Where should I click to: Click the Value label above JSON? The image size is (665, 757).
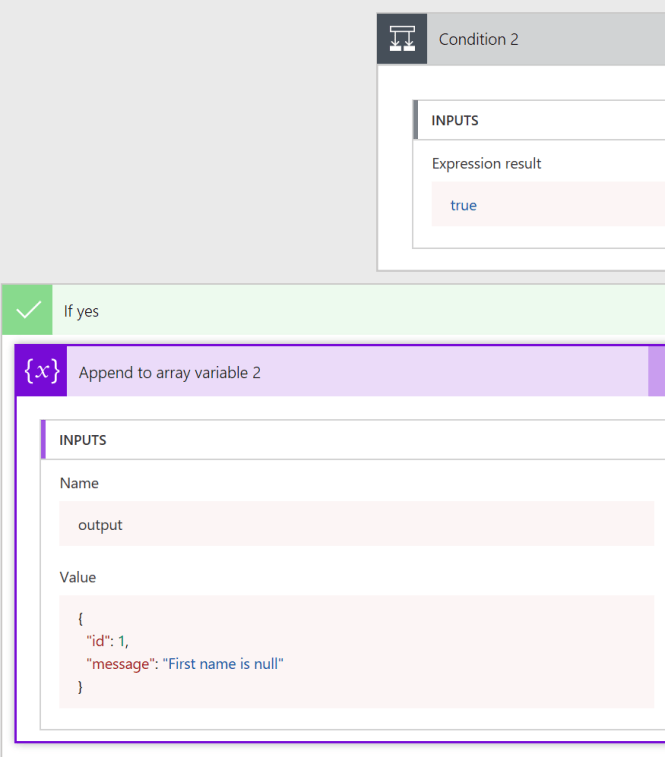coord(78,577)
